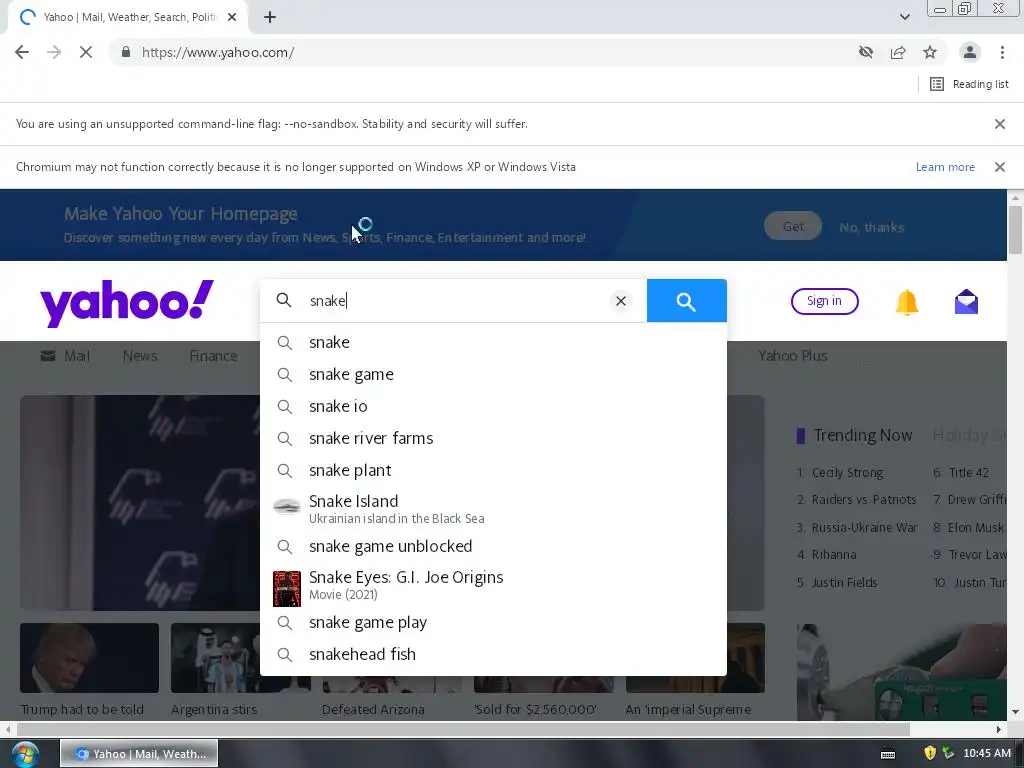Viewport: 1024px width, 768px height.
Task: Open Finance in the Yahoo navigation bar
Action: coord(213,356)
